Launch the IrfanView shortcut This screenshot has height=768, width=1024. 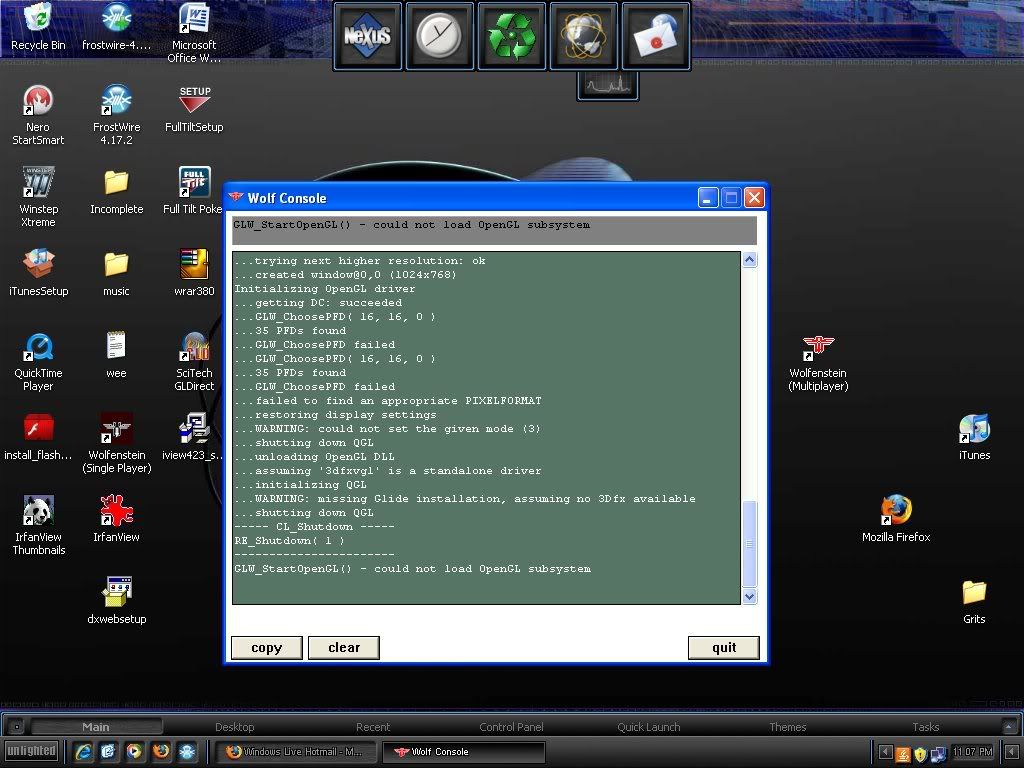click(x=116, y=520)
